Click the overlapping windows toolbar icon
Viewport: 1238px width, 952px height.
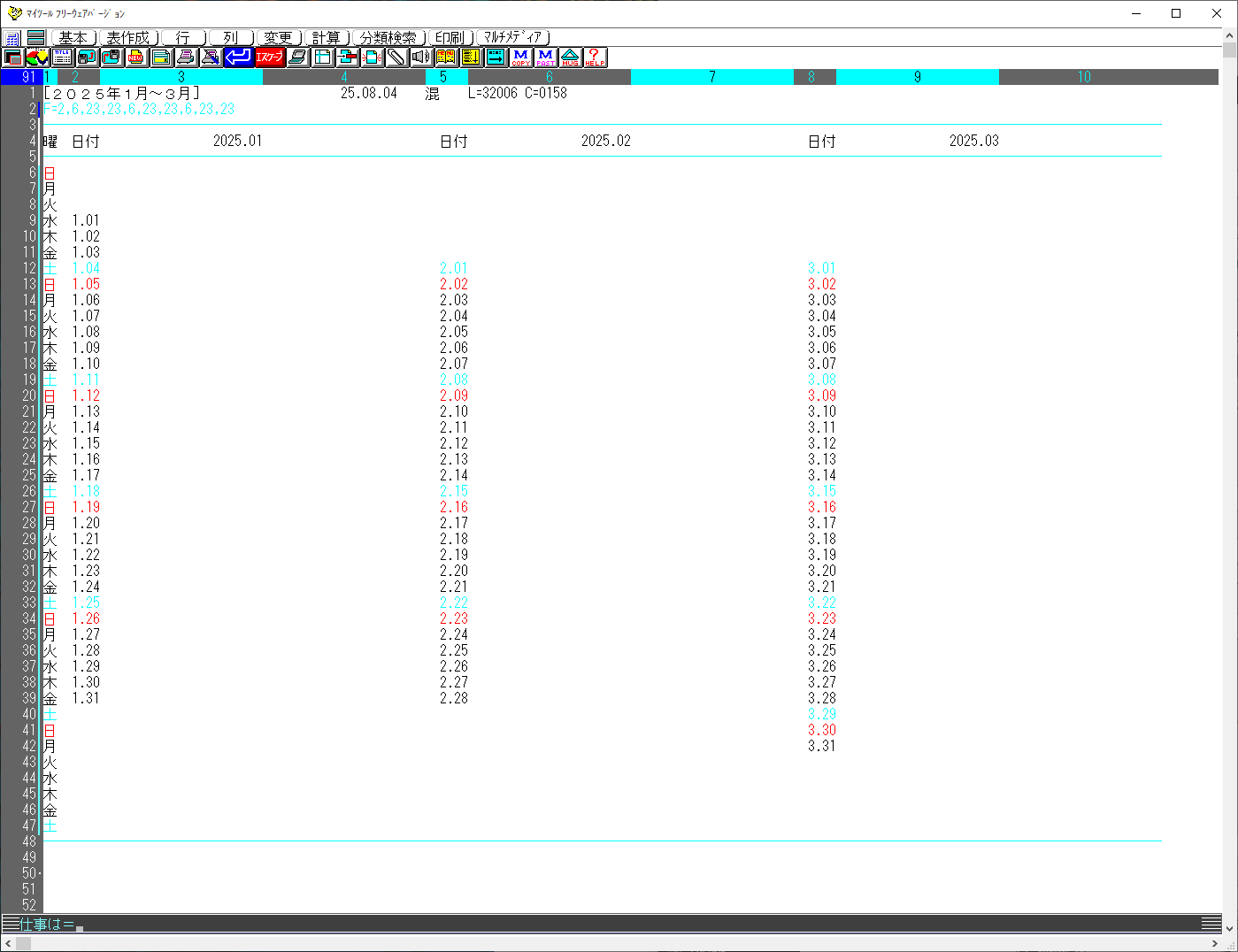tap(12, 58)
